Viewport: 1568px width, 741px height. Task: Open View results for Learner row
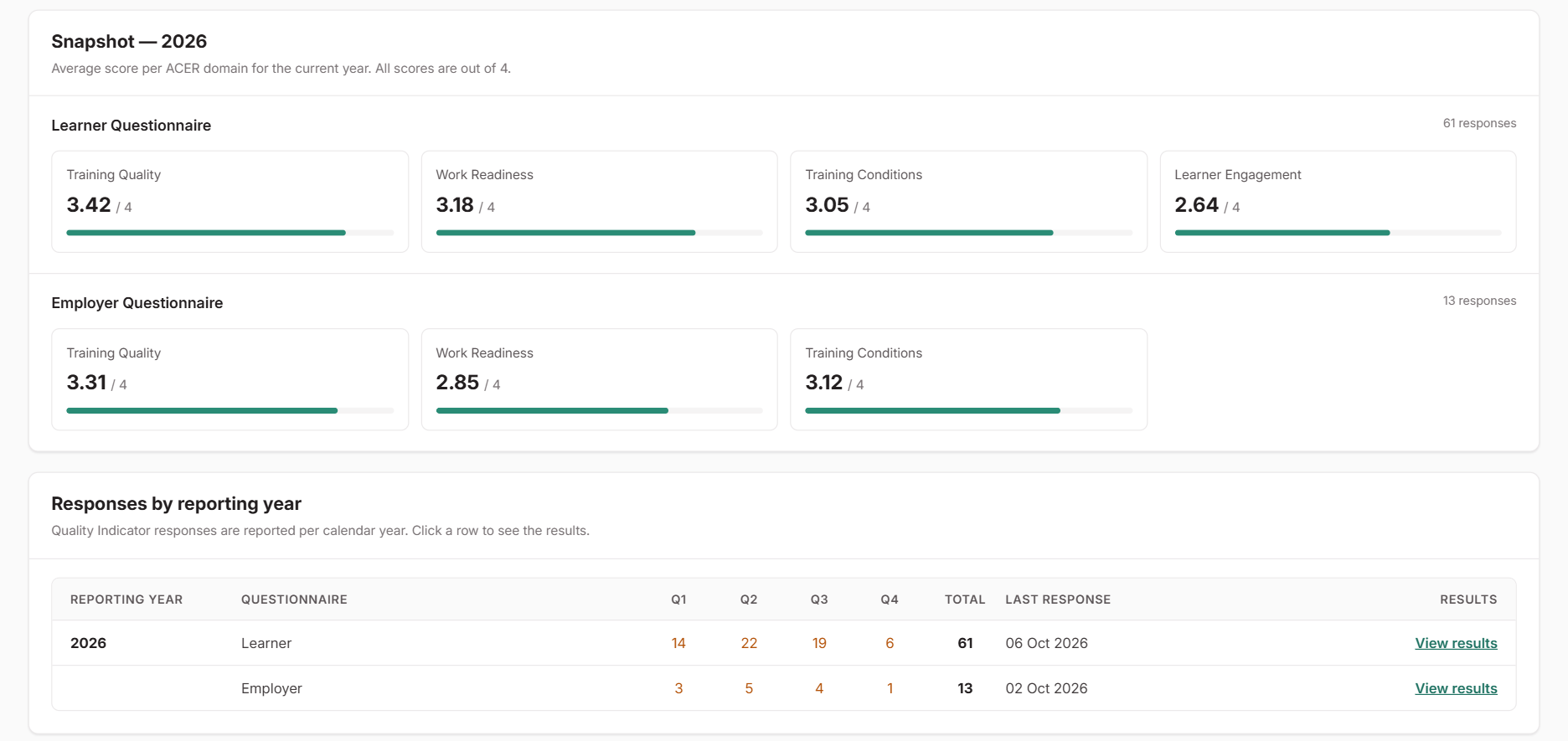pos(1456,643)
